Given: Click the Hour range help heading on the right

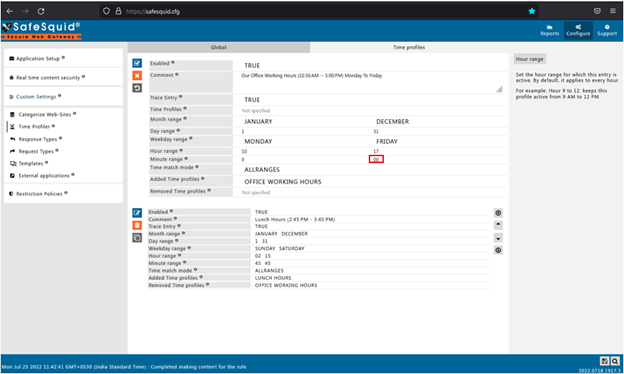Looking at the screenshot, I should [529, 59].
